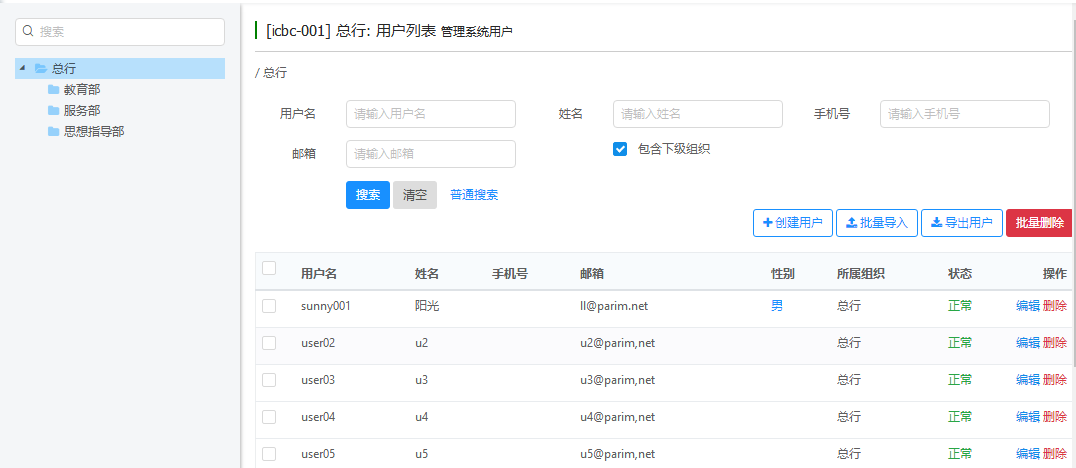The height and width of the screenshot is (468, 1076).
Task: Focus the sidebar 搜索 input box
Action: [x=120, y=32]
